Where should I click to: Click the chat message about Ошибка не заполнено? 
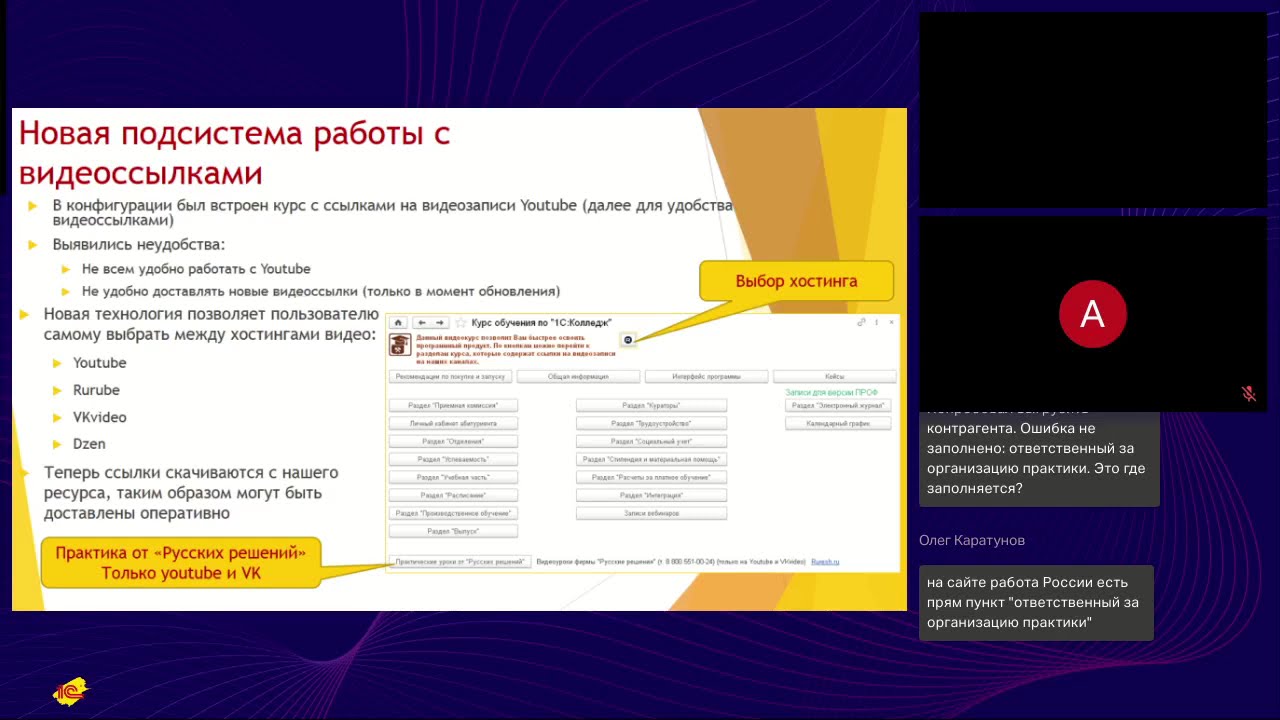point(1039,458)
